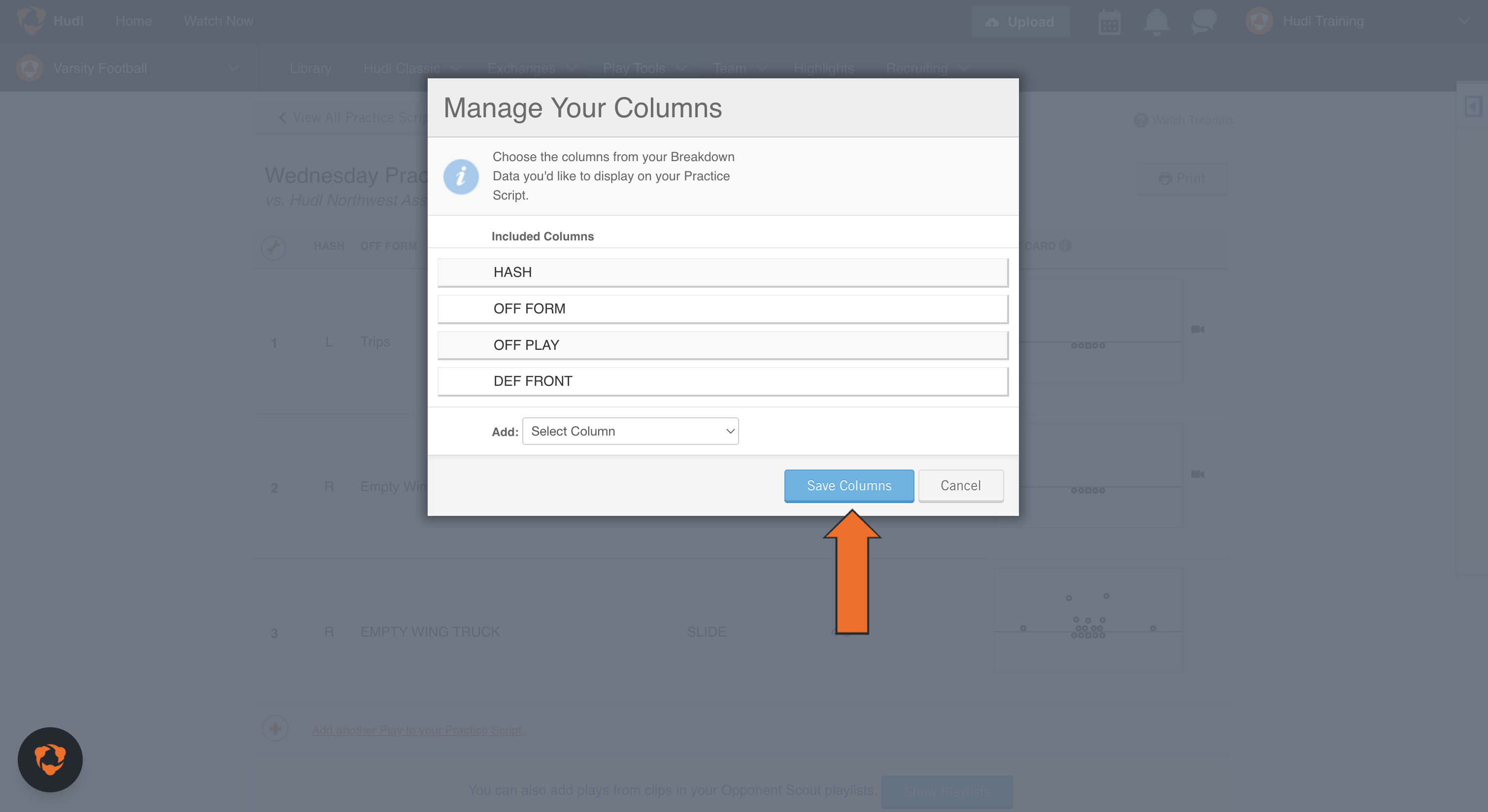The width and height of the screenshot is (1488, 812).
Task: Expand the Exchanges menu
Action: [532, 68]
